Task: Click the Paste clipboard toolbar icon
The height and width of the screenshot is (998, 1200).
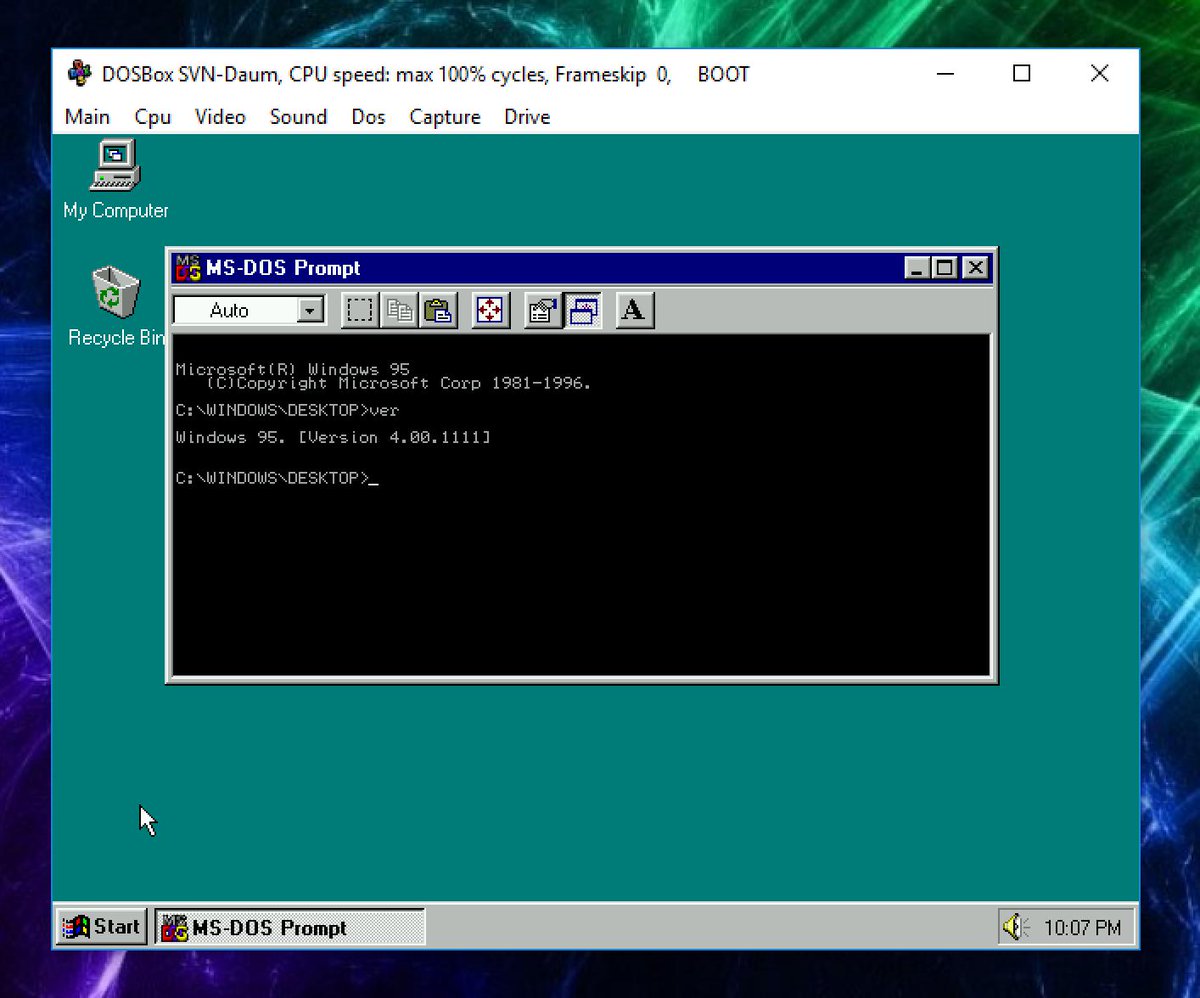Action: tap(439, 311)
